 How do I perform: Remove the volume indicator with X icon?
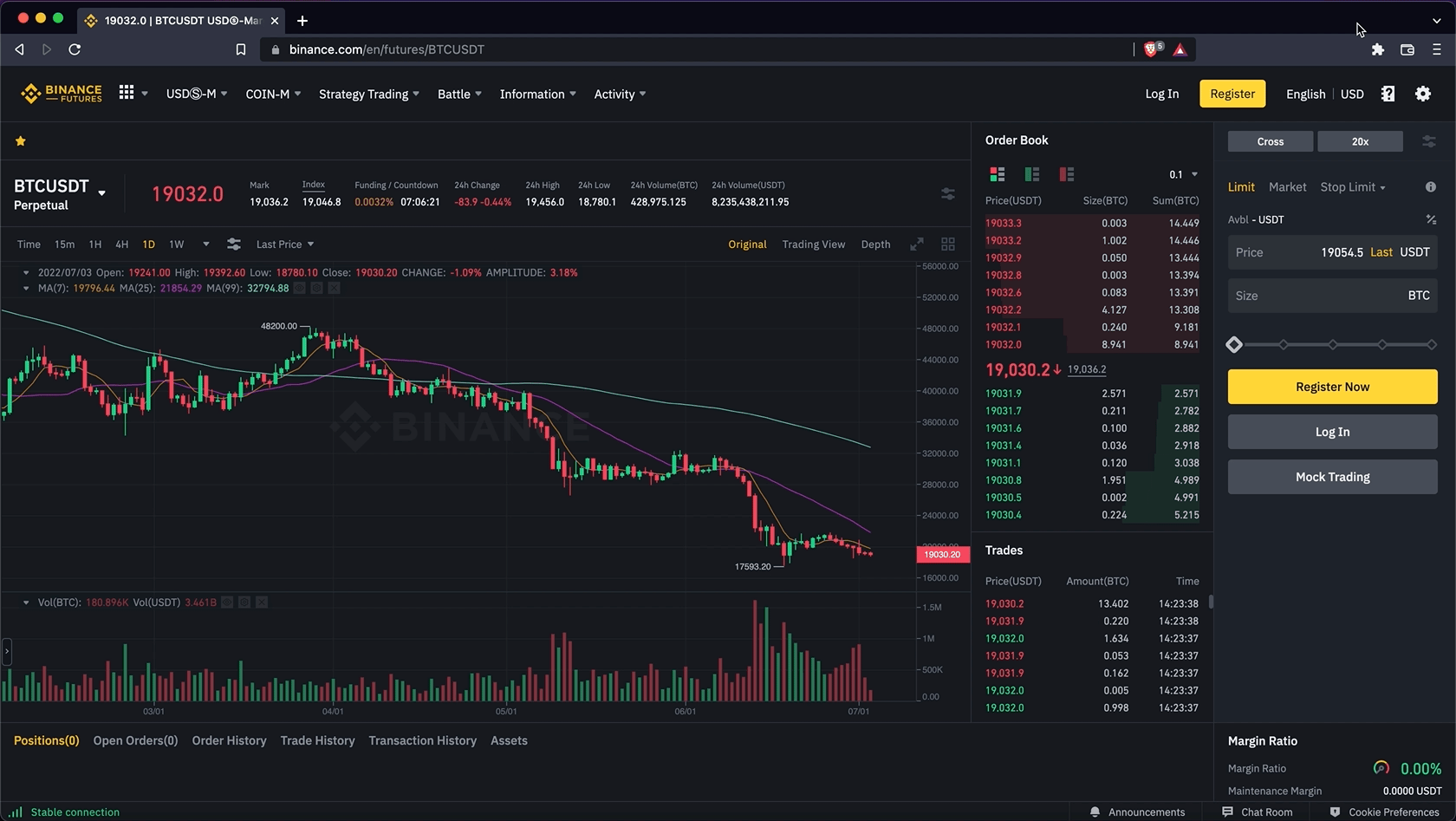262,602
